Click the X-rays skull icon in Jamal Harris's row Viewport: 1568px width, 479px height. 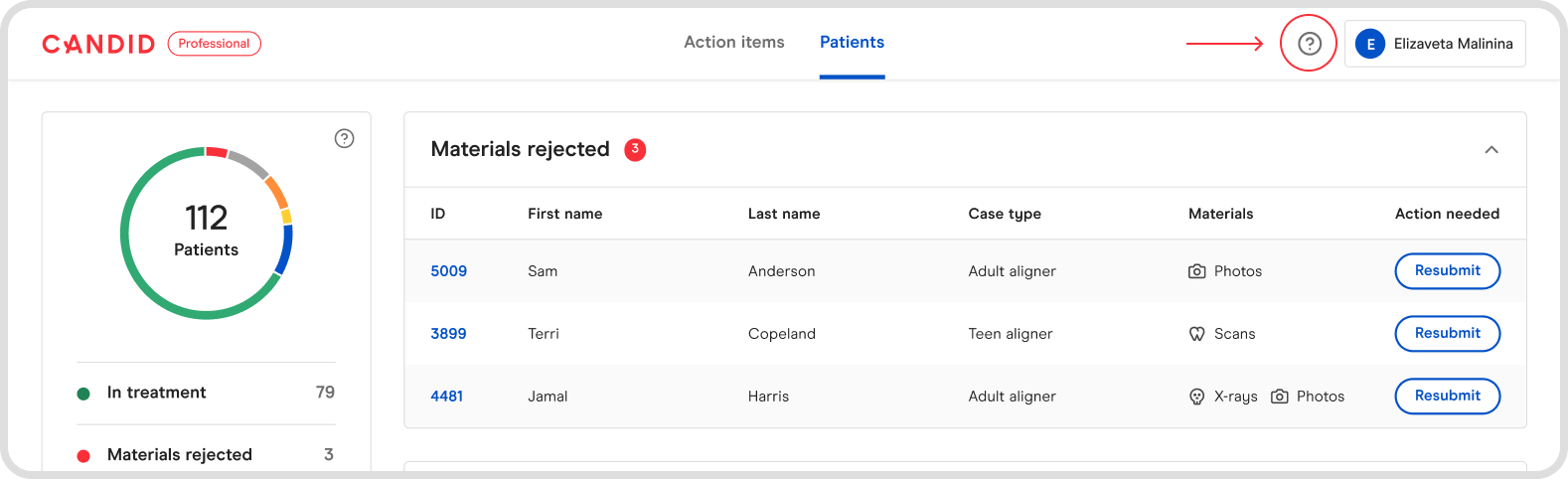pos(1197,397)
